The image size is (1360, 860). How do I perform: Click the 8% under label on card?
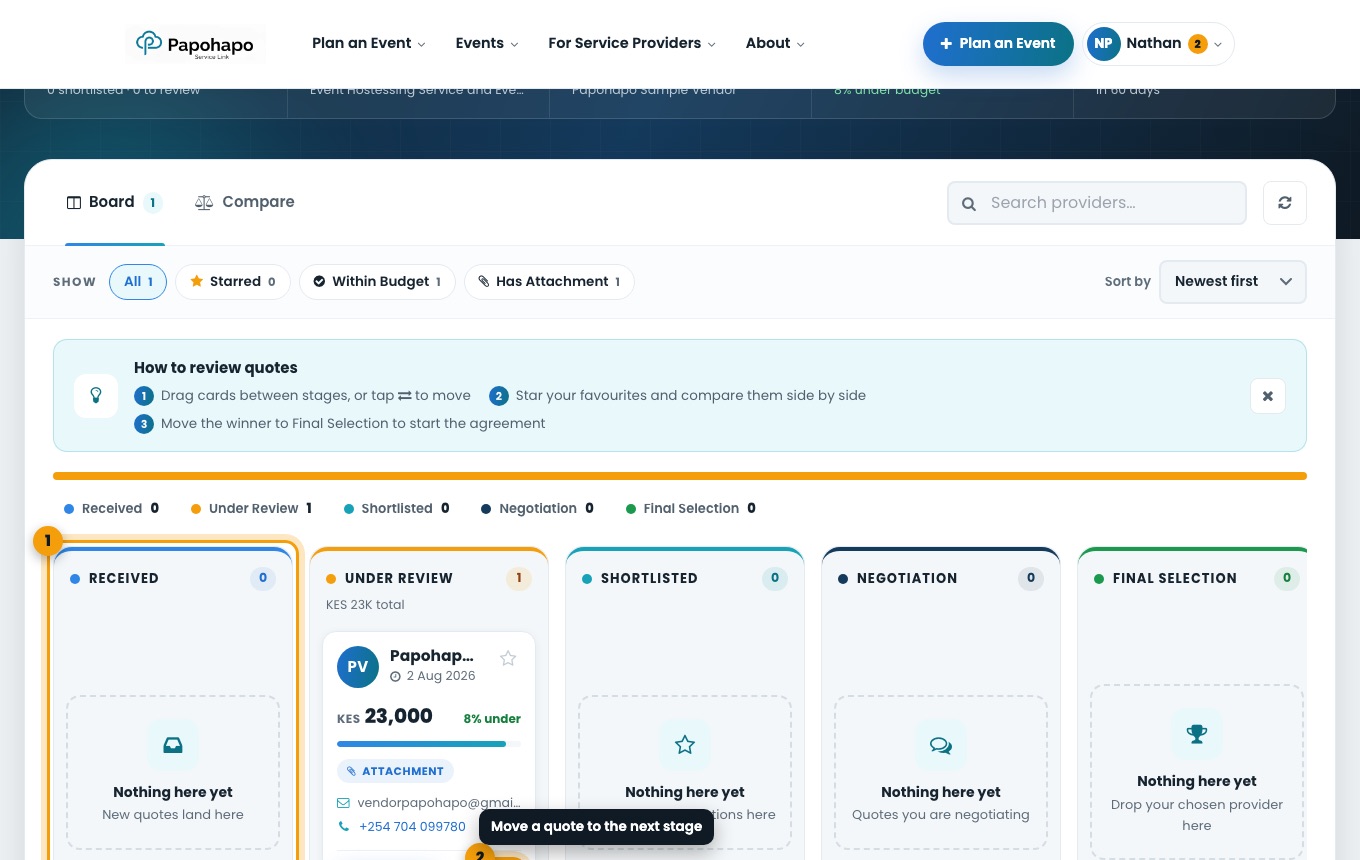[x=492, y=718]
